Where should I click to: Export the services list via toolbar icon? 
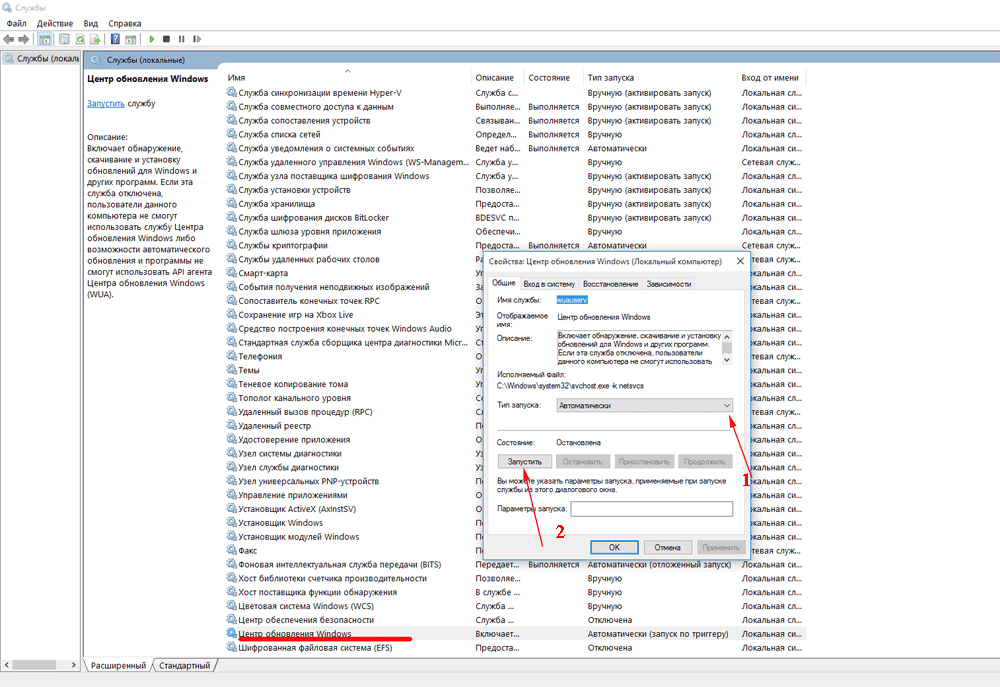point(97,39)
